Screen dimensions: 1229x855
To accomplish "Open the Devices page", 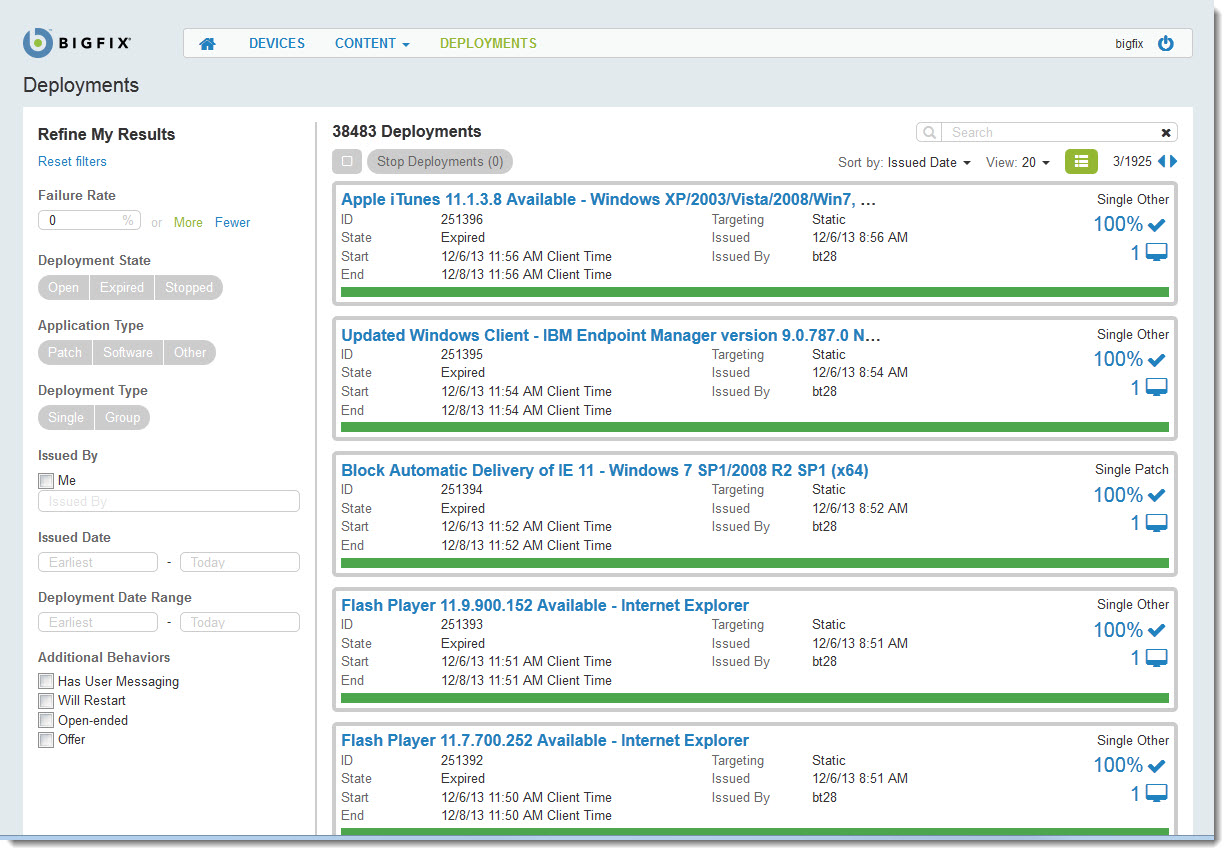I will 277,44.
